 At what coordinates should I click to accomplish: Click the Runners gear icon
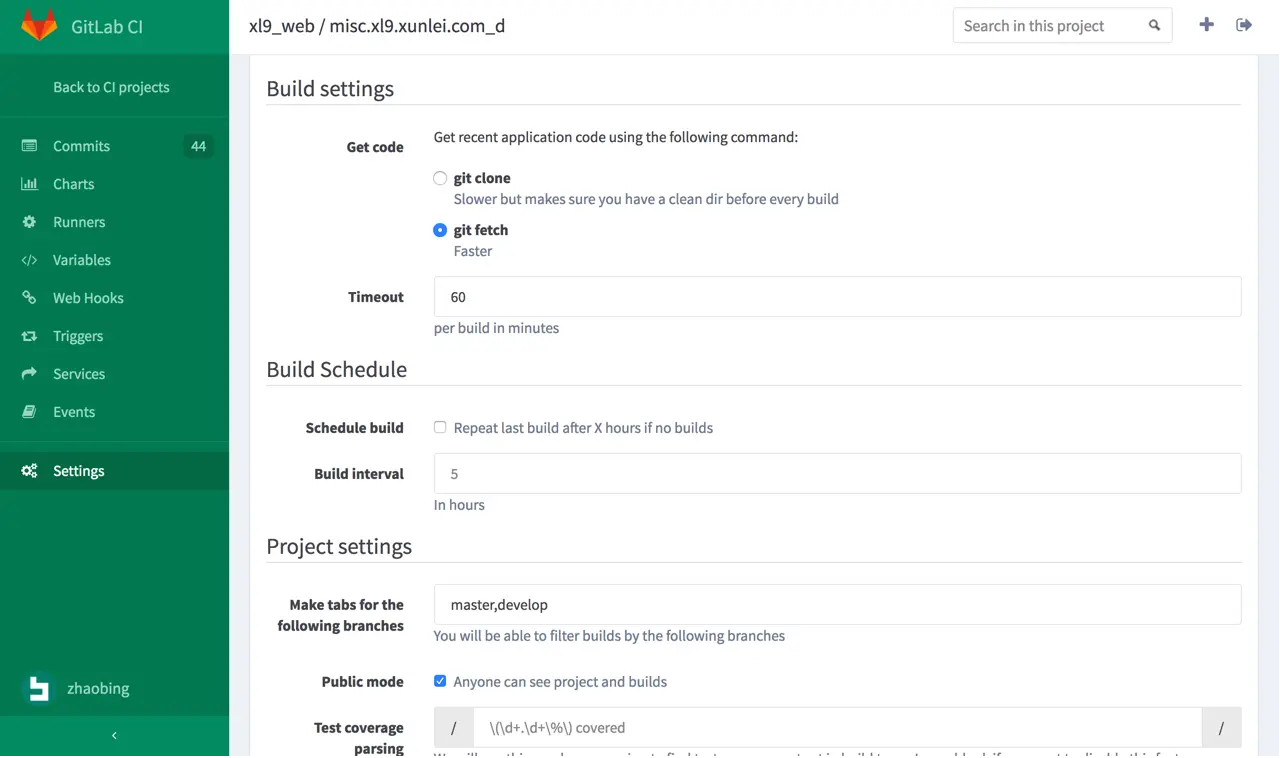coord(29,222)
